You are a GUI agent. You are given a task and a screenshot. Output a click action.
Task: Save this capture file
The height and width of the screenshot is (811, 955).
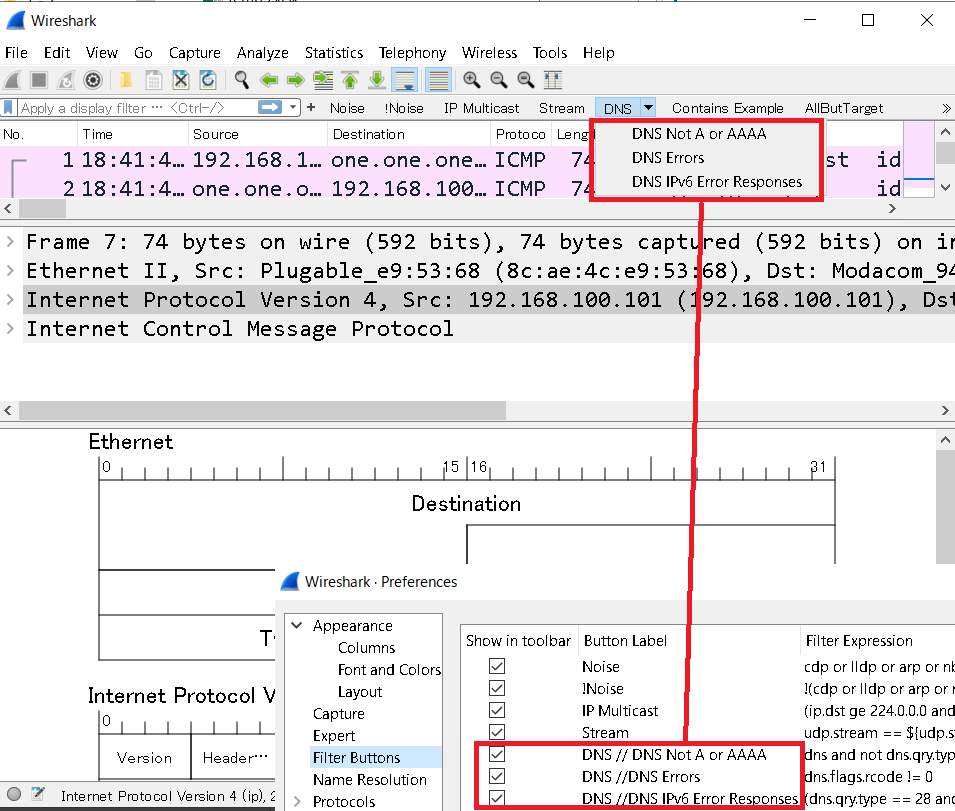click(x=153, y=80)
